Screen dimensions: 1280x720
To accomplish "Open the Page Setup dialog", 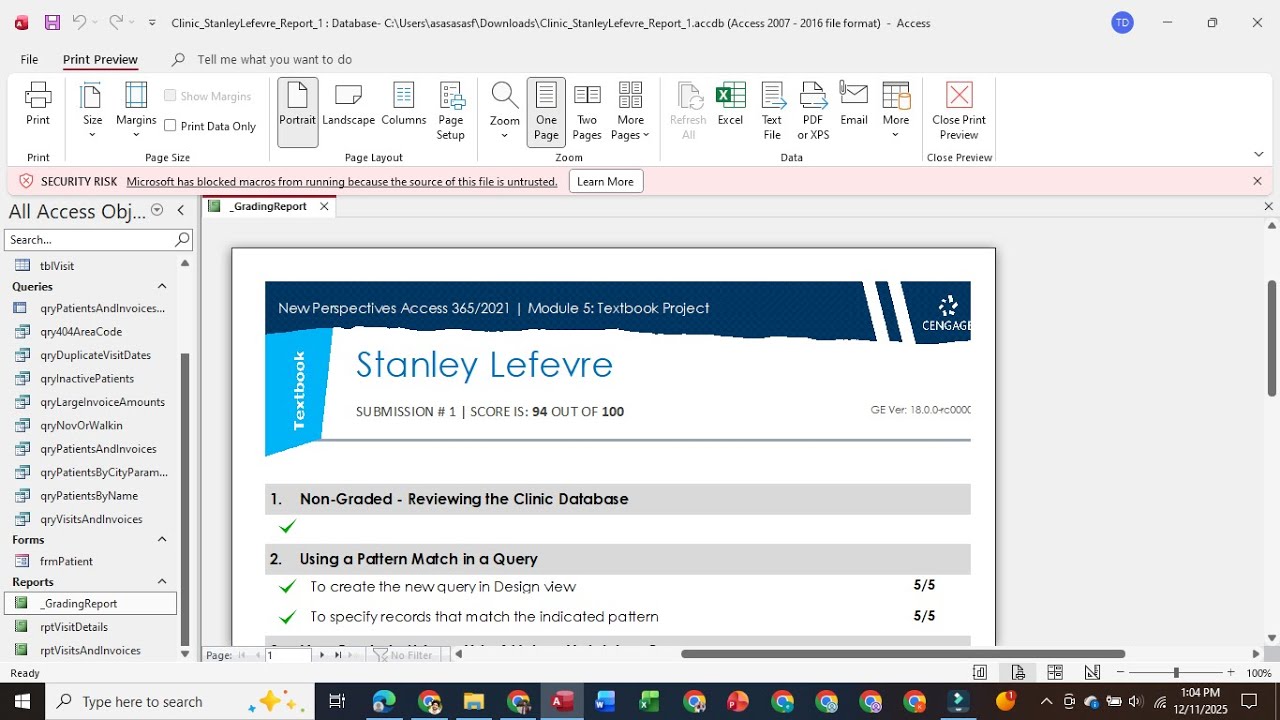I will click(451, 110).
